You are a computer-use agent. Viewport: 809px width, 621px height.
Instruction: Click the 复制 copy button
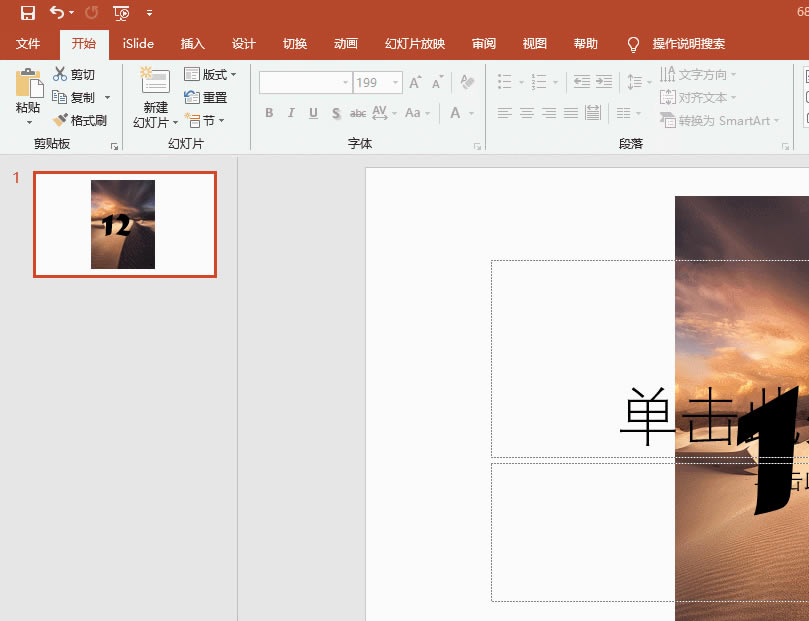[x=74, y=97]
